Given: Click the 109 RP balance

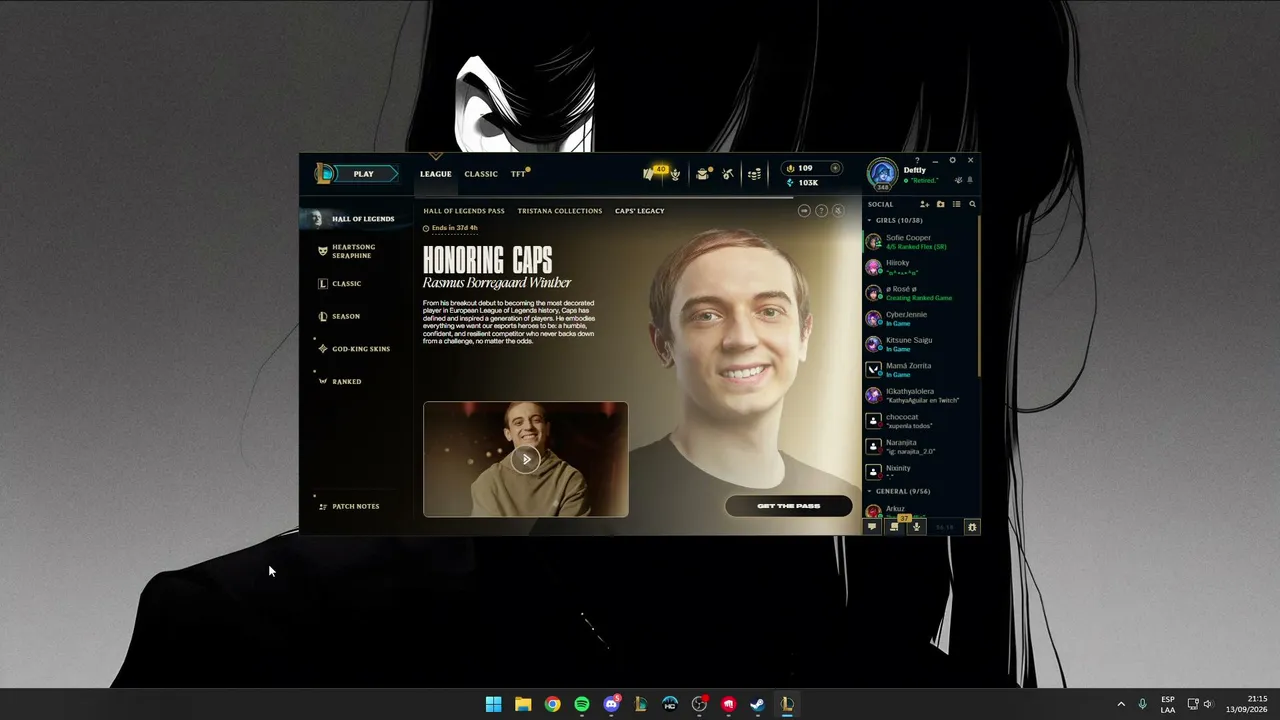Looking at the screenshot, I should coord(799,168).
